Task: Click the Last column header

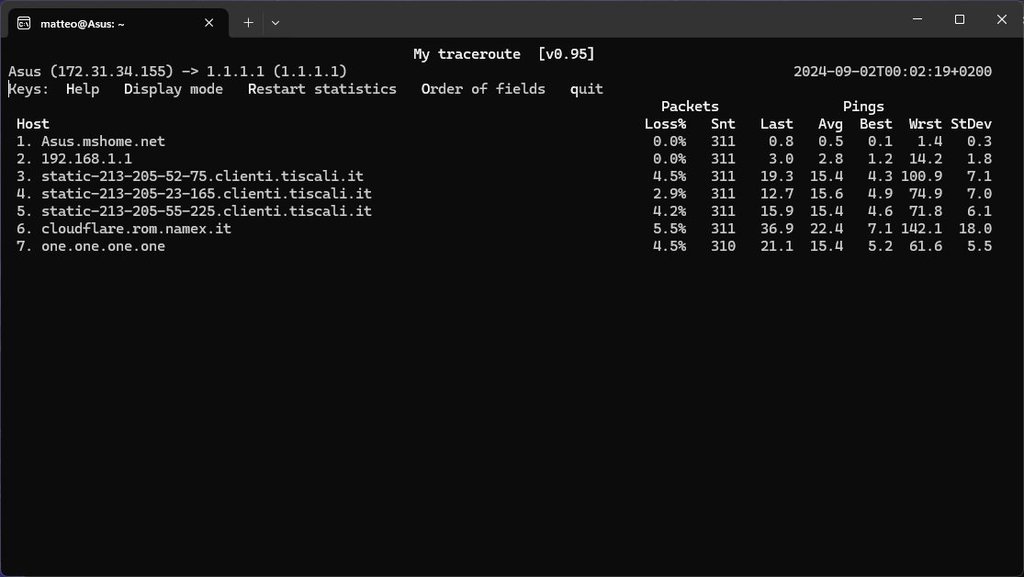Action: pyautogui.click(x=776, y=124)
